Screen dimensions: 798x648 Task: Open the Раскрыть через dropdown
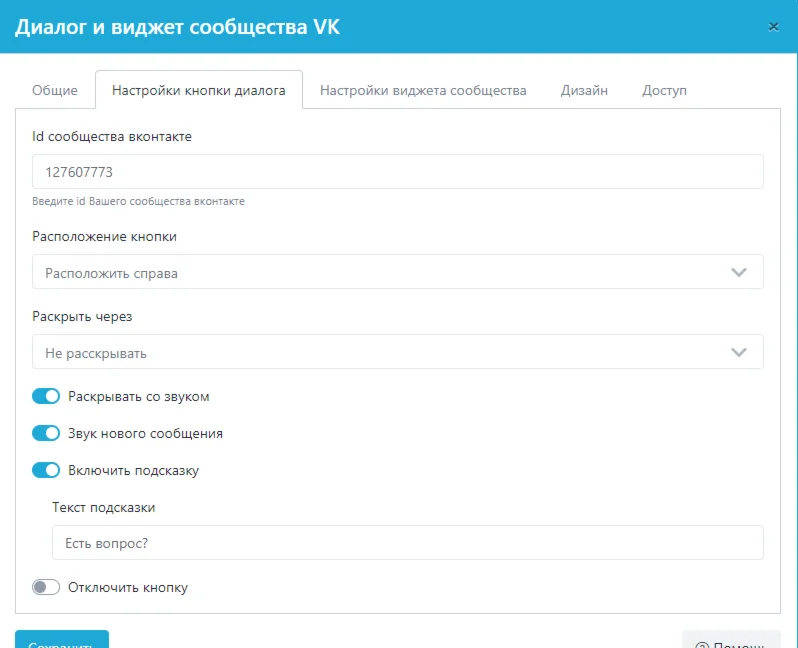[397, 351]
